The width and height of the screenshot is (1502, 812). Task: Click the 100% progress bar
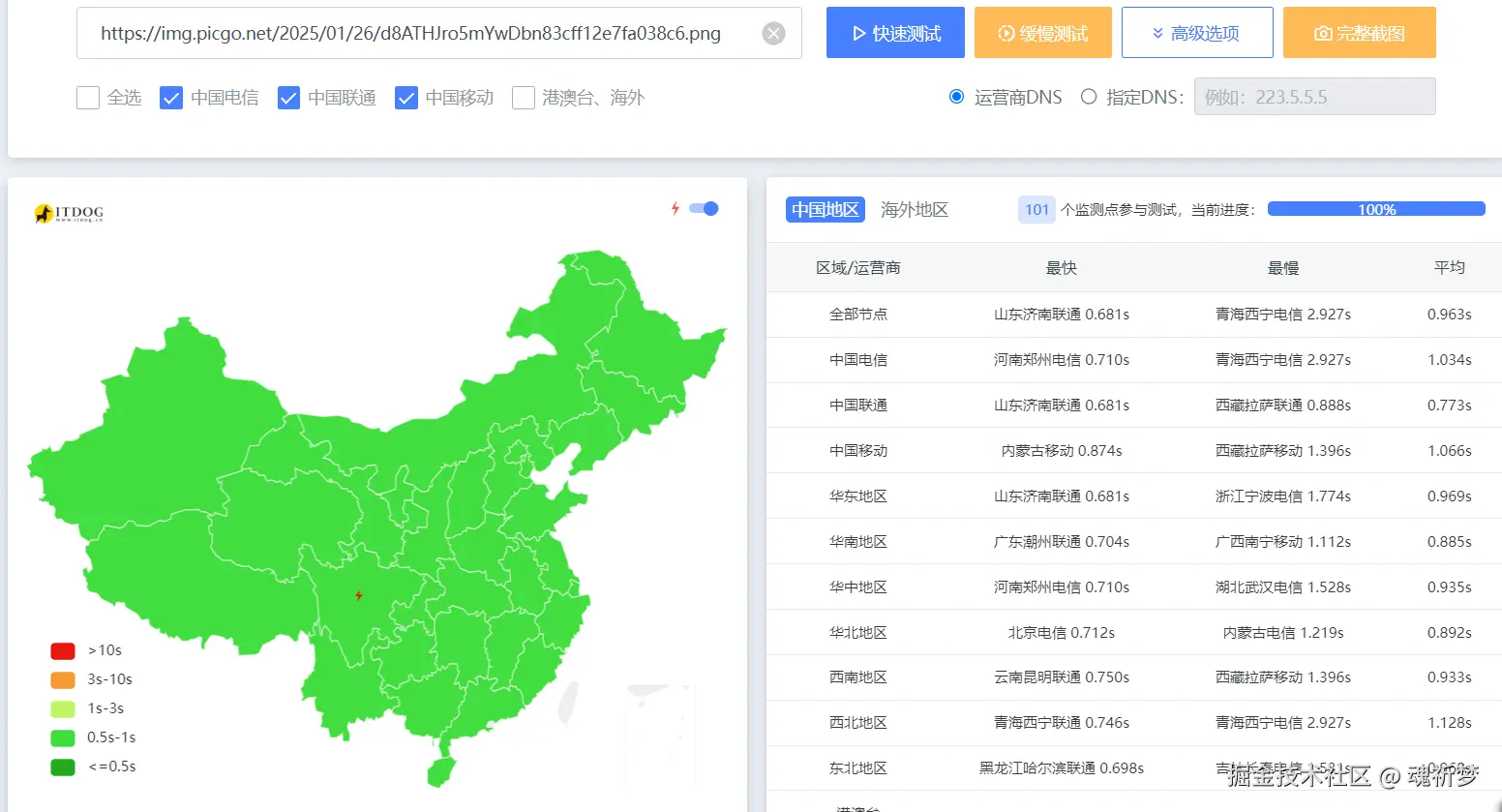(x=1376, y=209)
